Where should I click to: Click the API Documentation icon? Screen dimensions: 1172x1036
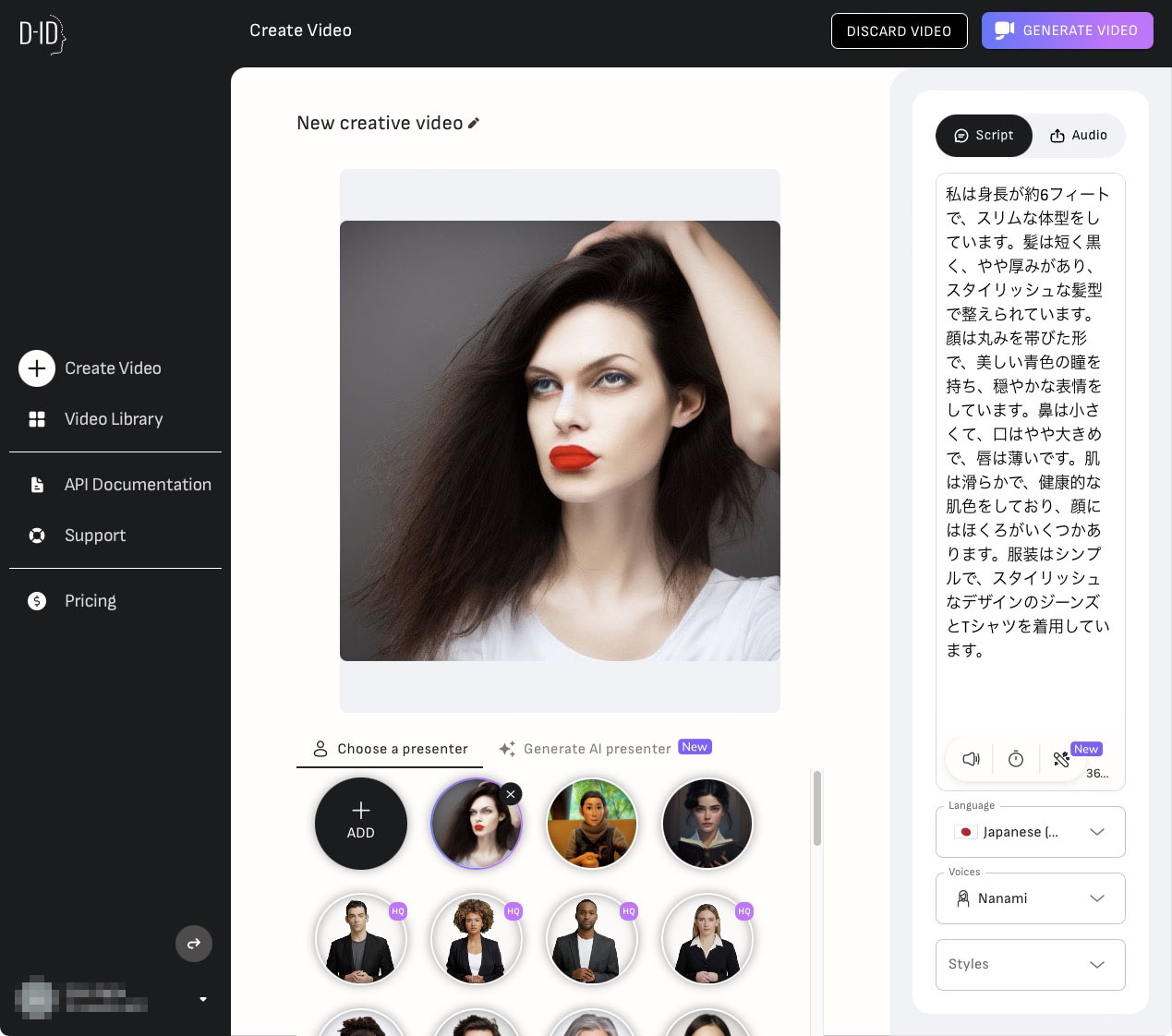click(37, 484)
